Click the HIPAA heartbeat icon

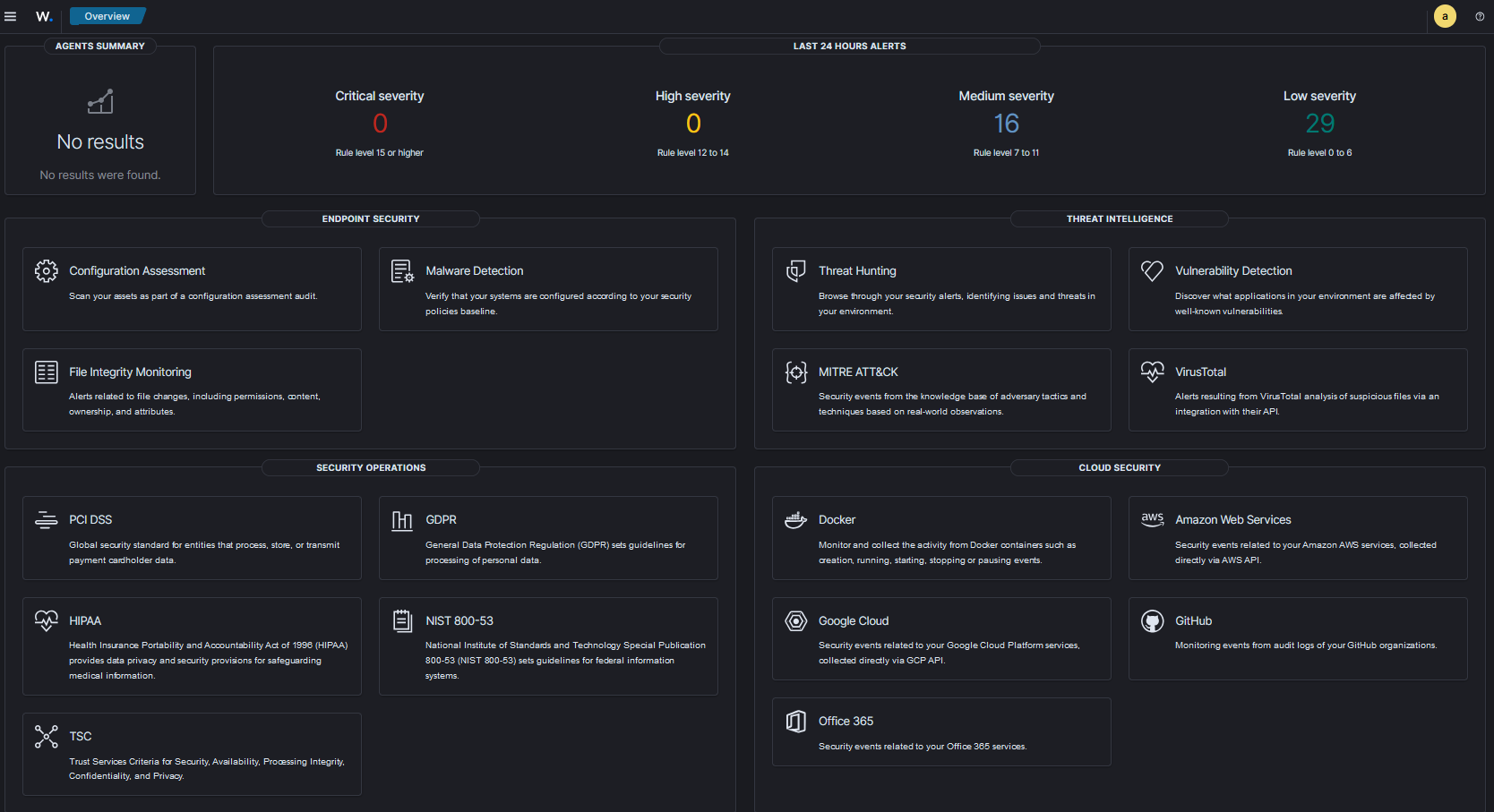point(47,620)
